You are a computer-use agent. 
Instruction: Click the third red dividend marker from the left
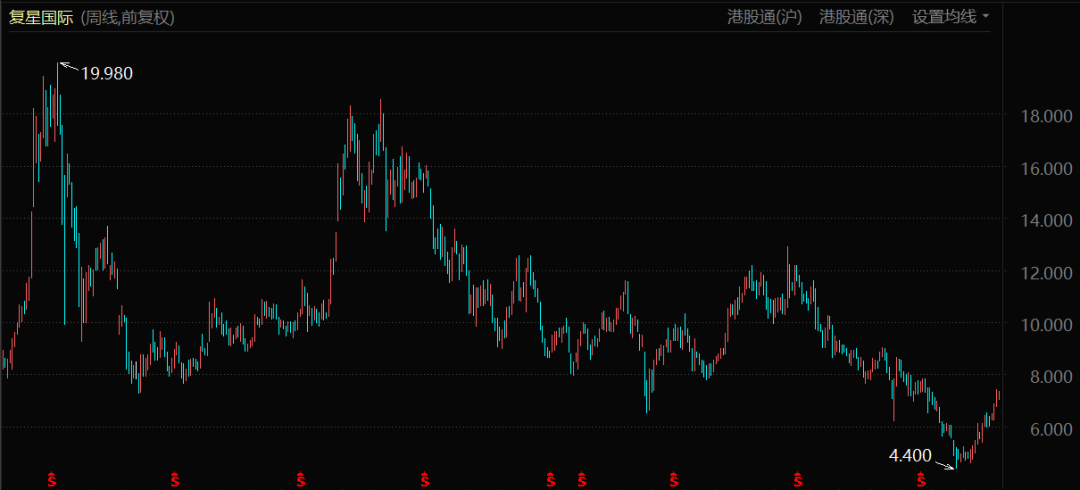pos(300,480)
